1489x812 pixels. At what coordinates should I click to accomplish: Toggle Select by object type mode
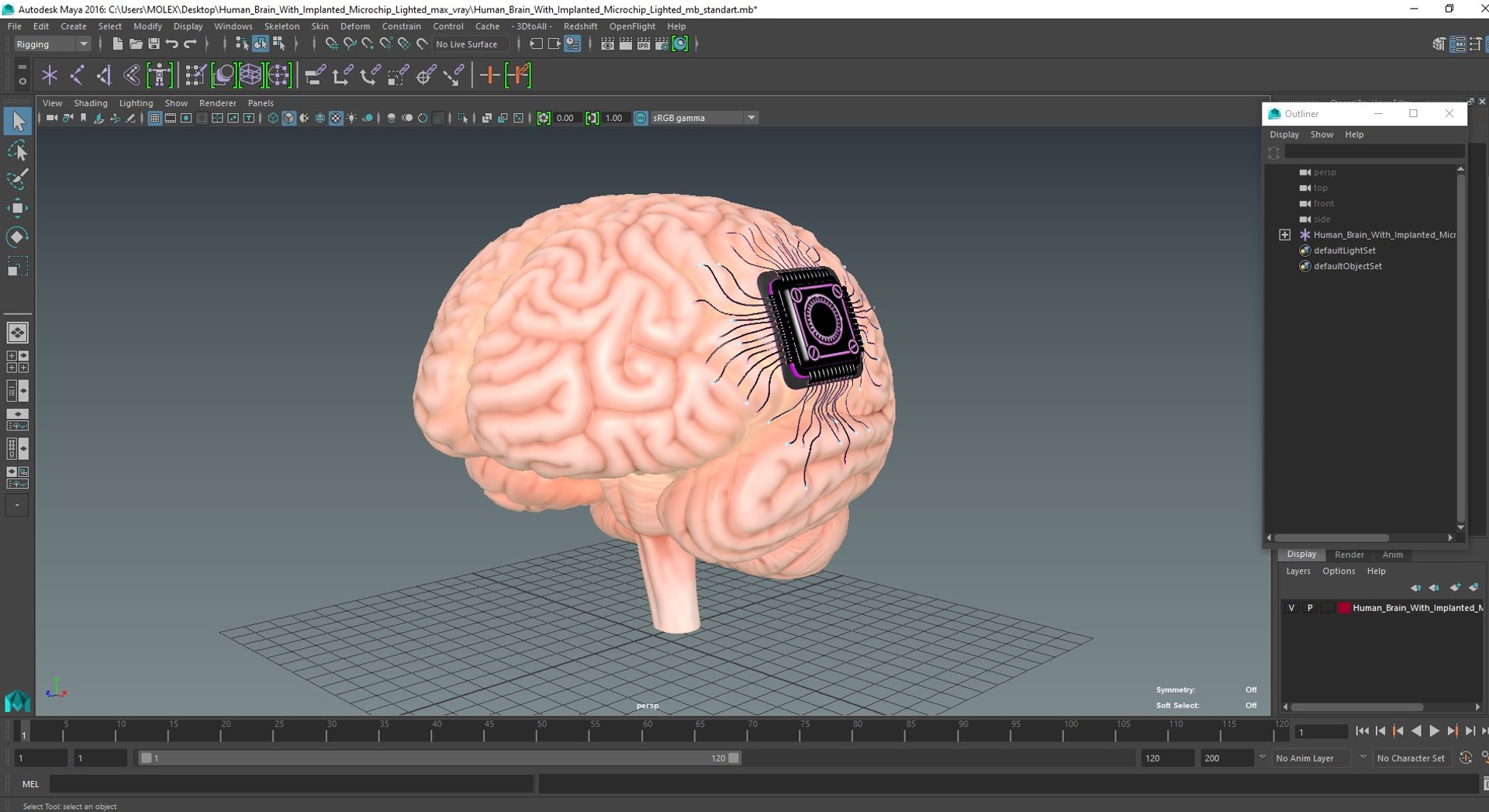pyautogui.click(x=260, y=44)
